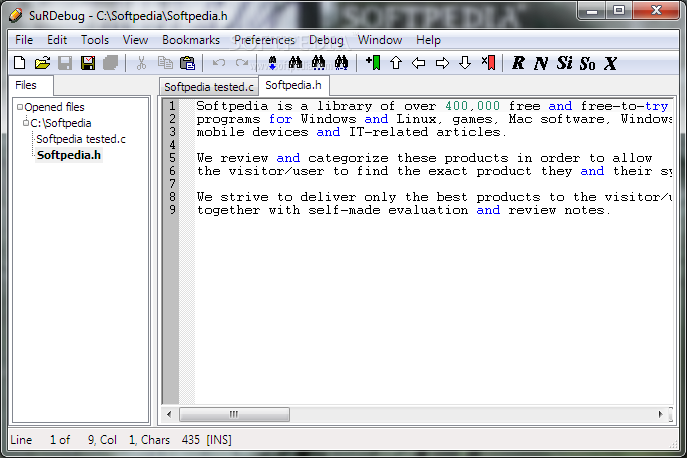Click the SuRDebug pencil icon in title bar

pos(16,15)
